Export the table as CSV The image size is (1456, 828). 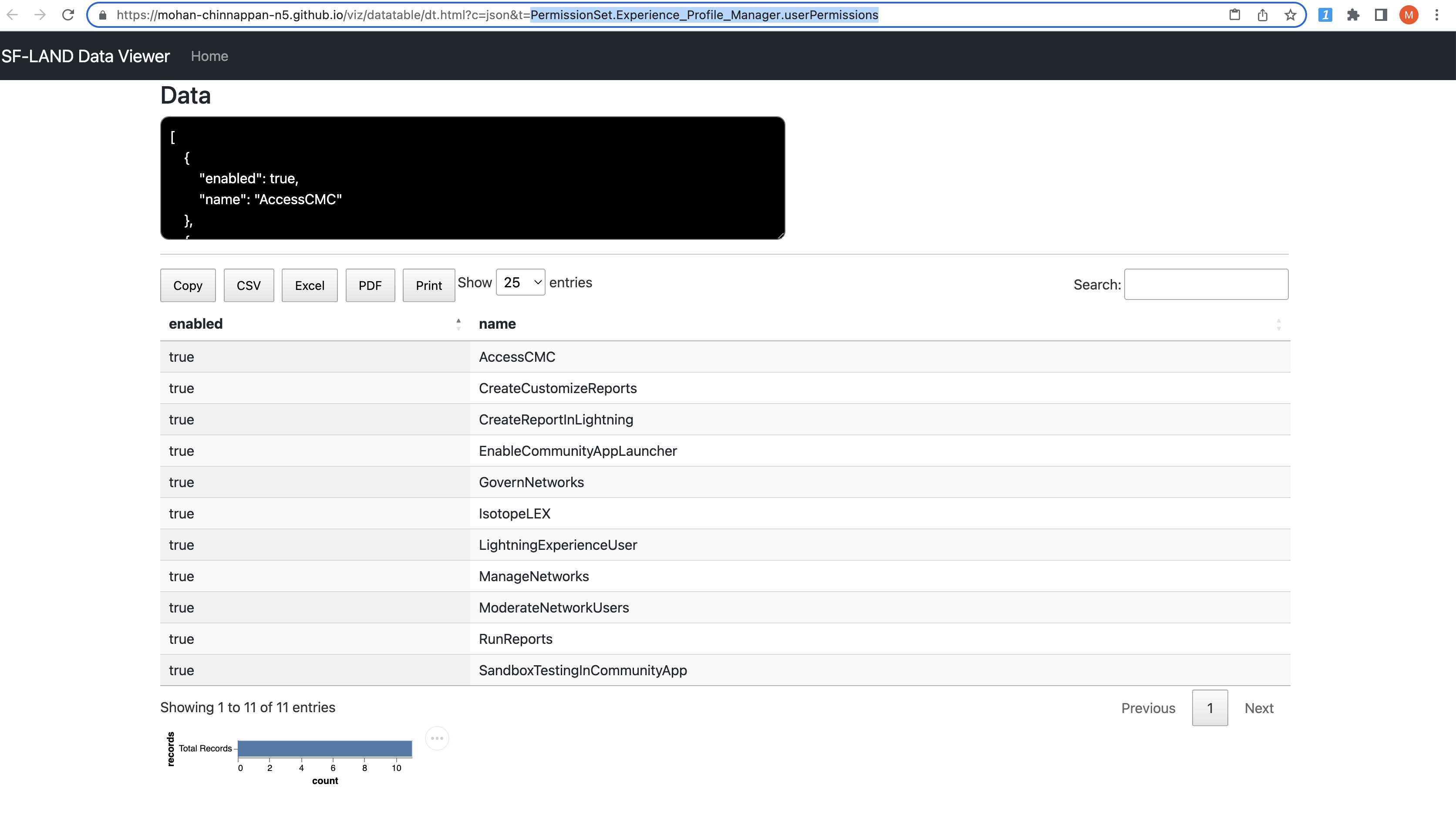pyautogui.click(x=249, y=285)
